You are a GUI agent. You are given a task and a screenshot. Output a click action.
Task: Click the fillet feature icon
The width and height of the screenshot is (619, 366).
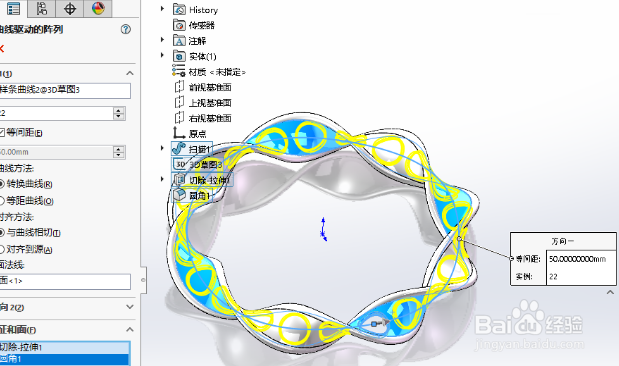tap(179, 195)
